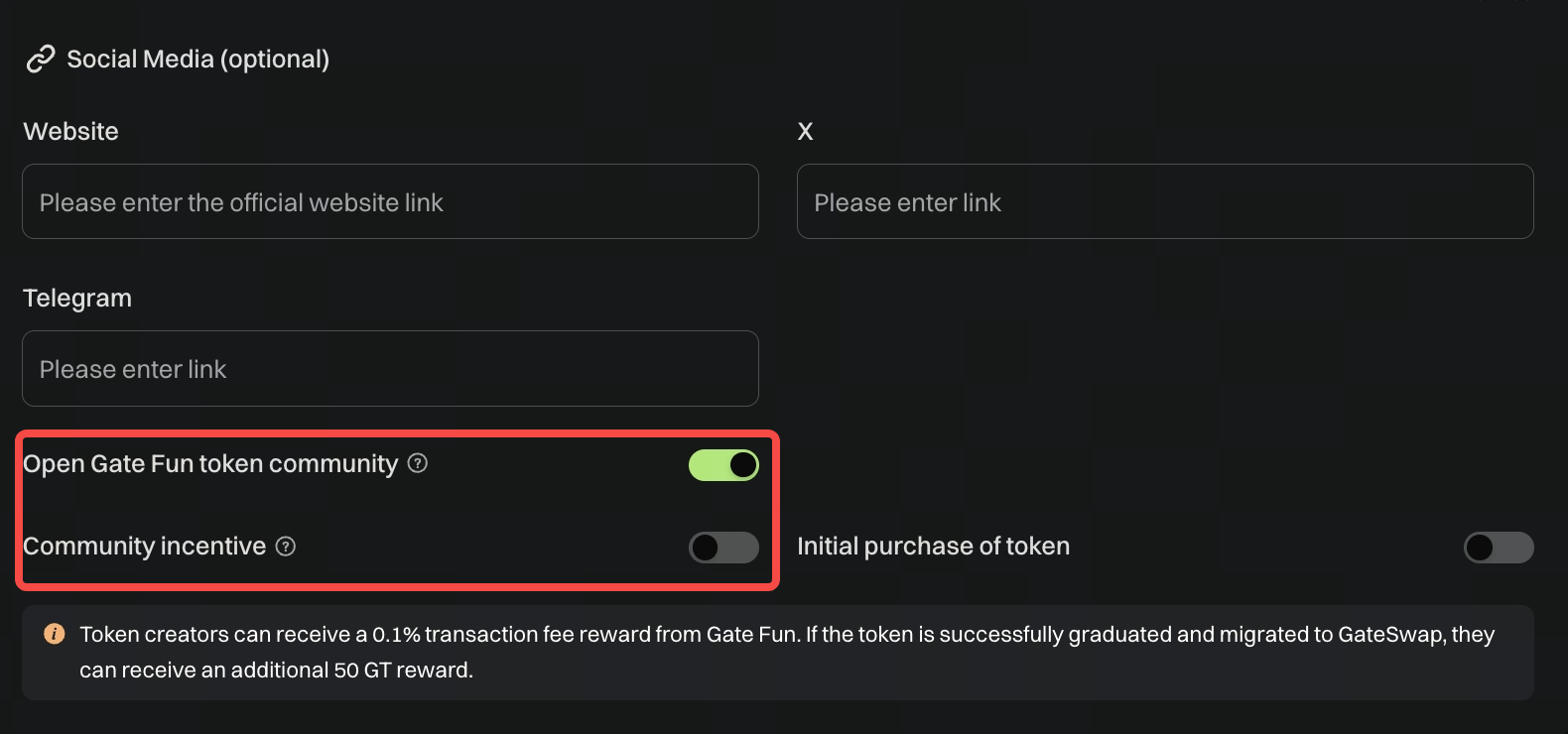This screenshot has height=734, width=1568.
Task: Turn on Initial purchase of token toggle
Action: tap(1499, 548)
